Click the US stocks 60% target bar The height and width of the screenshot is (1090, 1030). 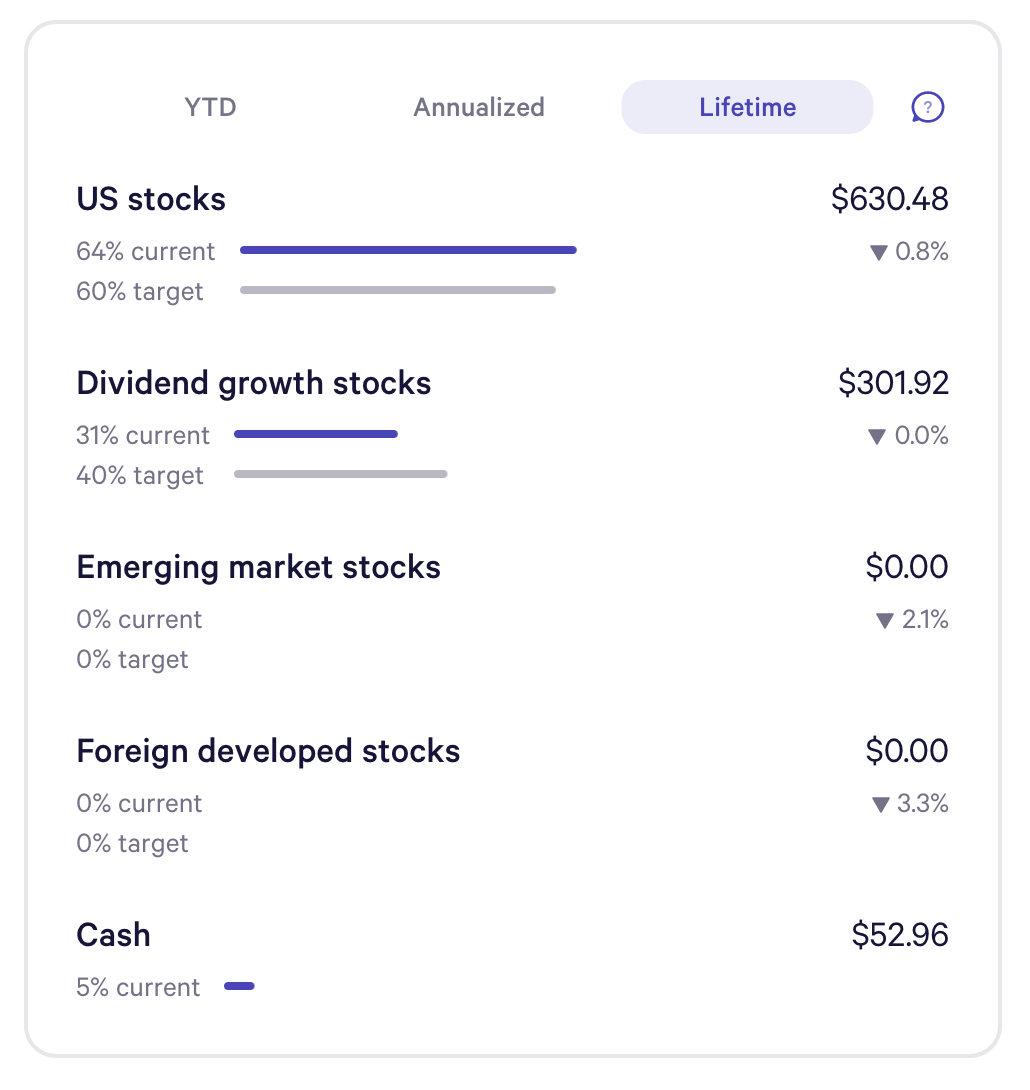[398, 290]
